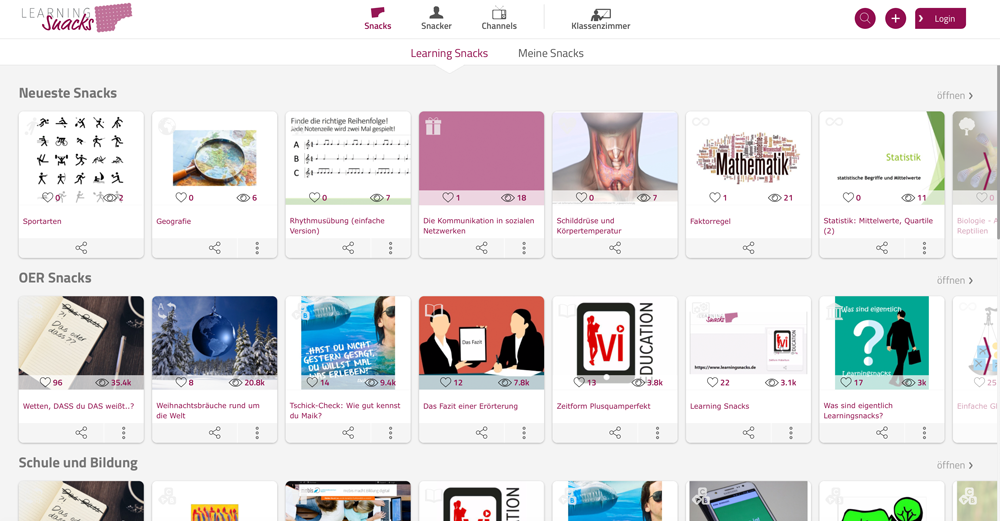Share the OER Learning Snacks card
The width and height of the screenshot is (1000, 521).
[748, 433]
